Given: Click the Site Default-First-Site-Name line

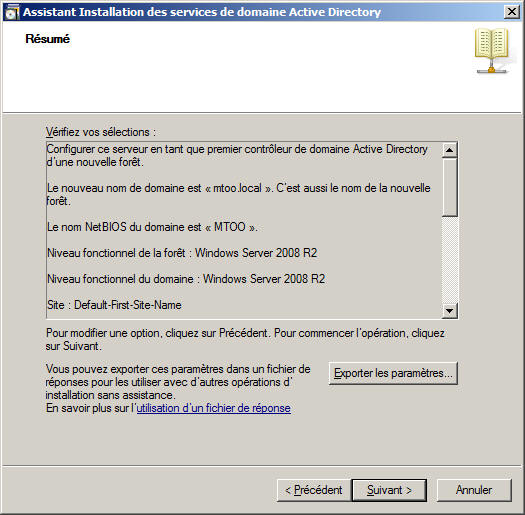Looking at the screenshot, I should [114, 305].
